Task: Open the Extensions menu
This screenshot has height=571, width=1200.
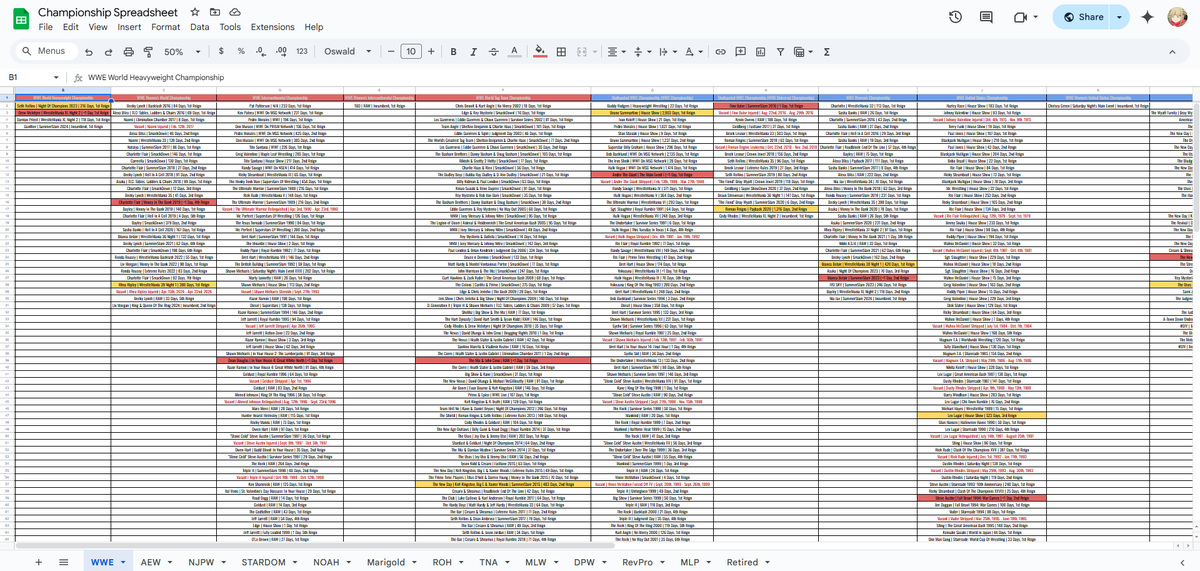Action: [x=273, y=27]
